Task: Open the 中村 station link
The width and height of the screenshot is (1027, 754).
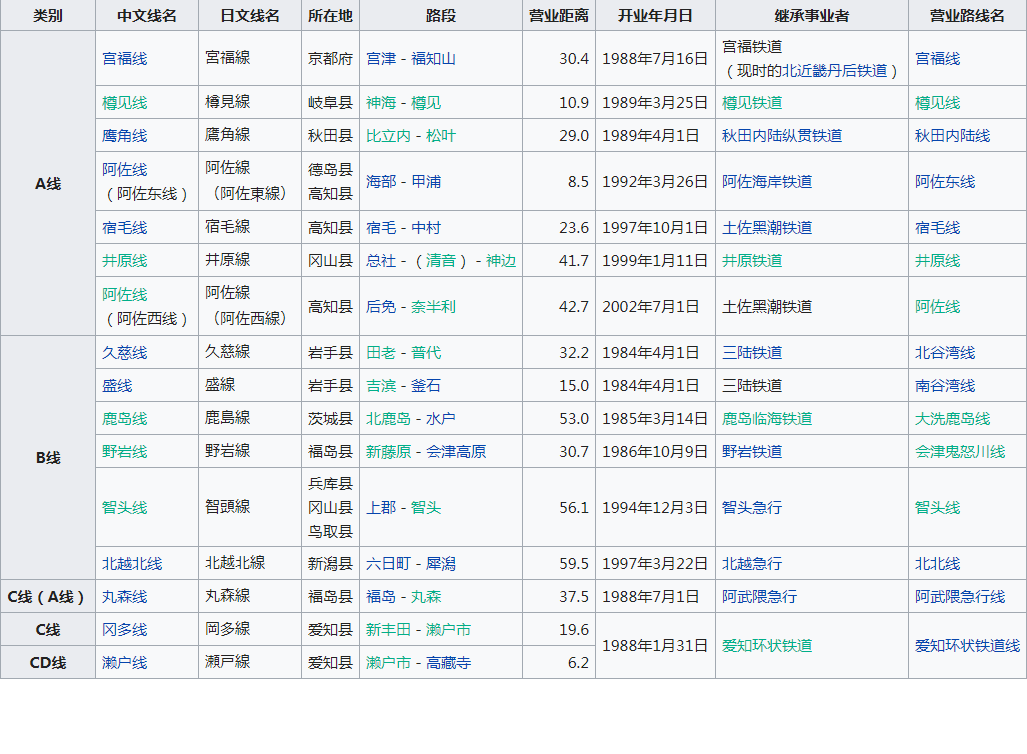Action: pyautogui.click(x=426, y=228)
